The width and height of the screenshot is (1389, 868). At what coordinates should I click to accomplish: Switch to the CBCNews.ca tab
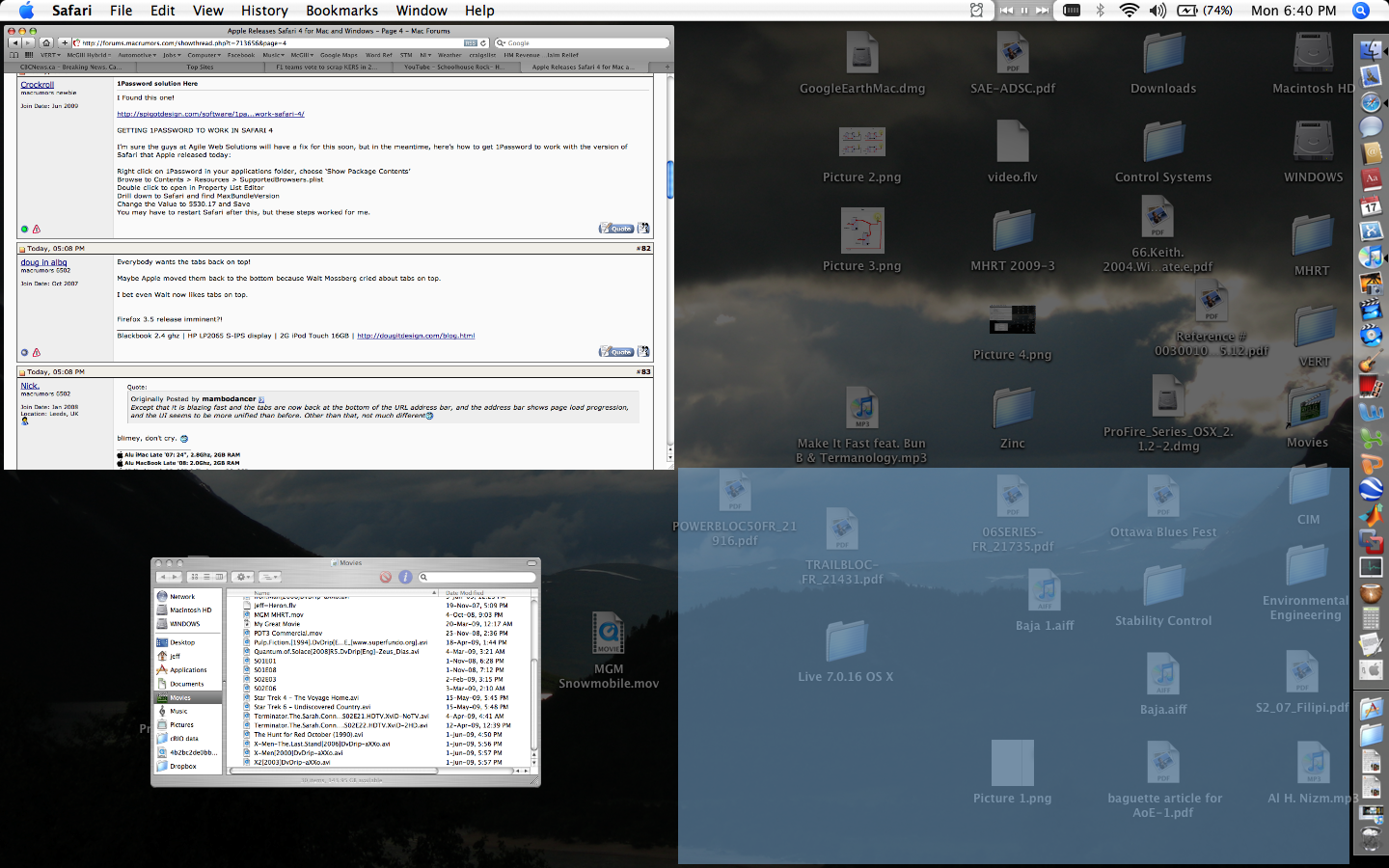70,67
